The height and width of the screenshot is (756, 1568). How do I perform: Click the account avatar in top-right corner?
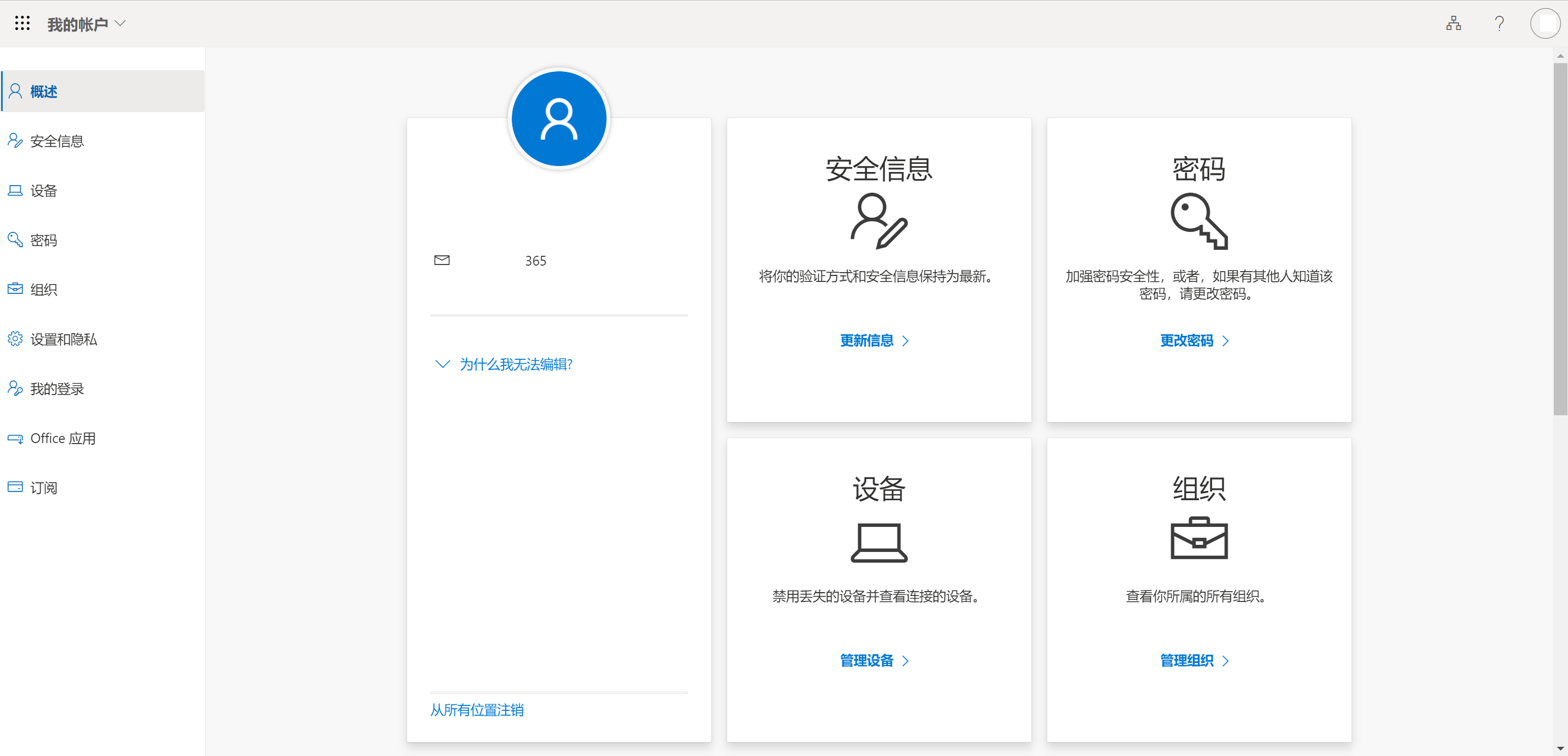click(1545, 24)
